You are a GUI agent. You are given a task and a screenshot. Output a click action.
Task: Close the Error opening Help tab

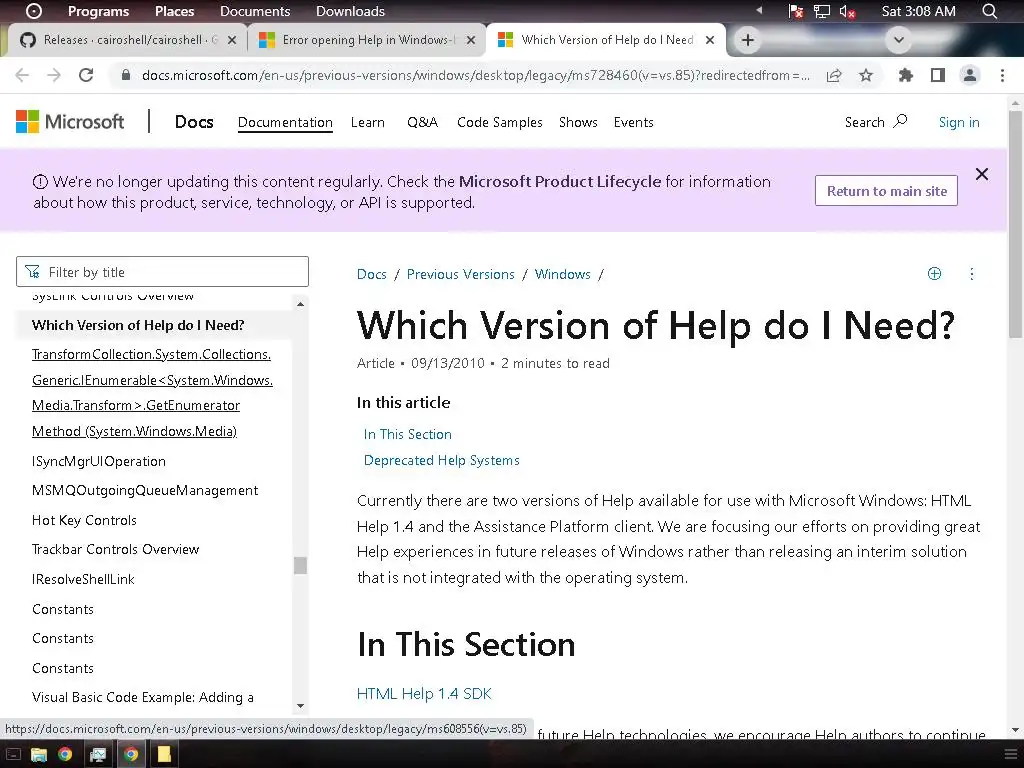[x=471, y=40]
